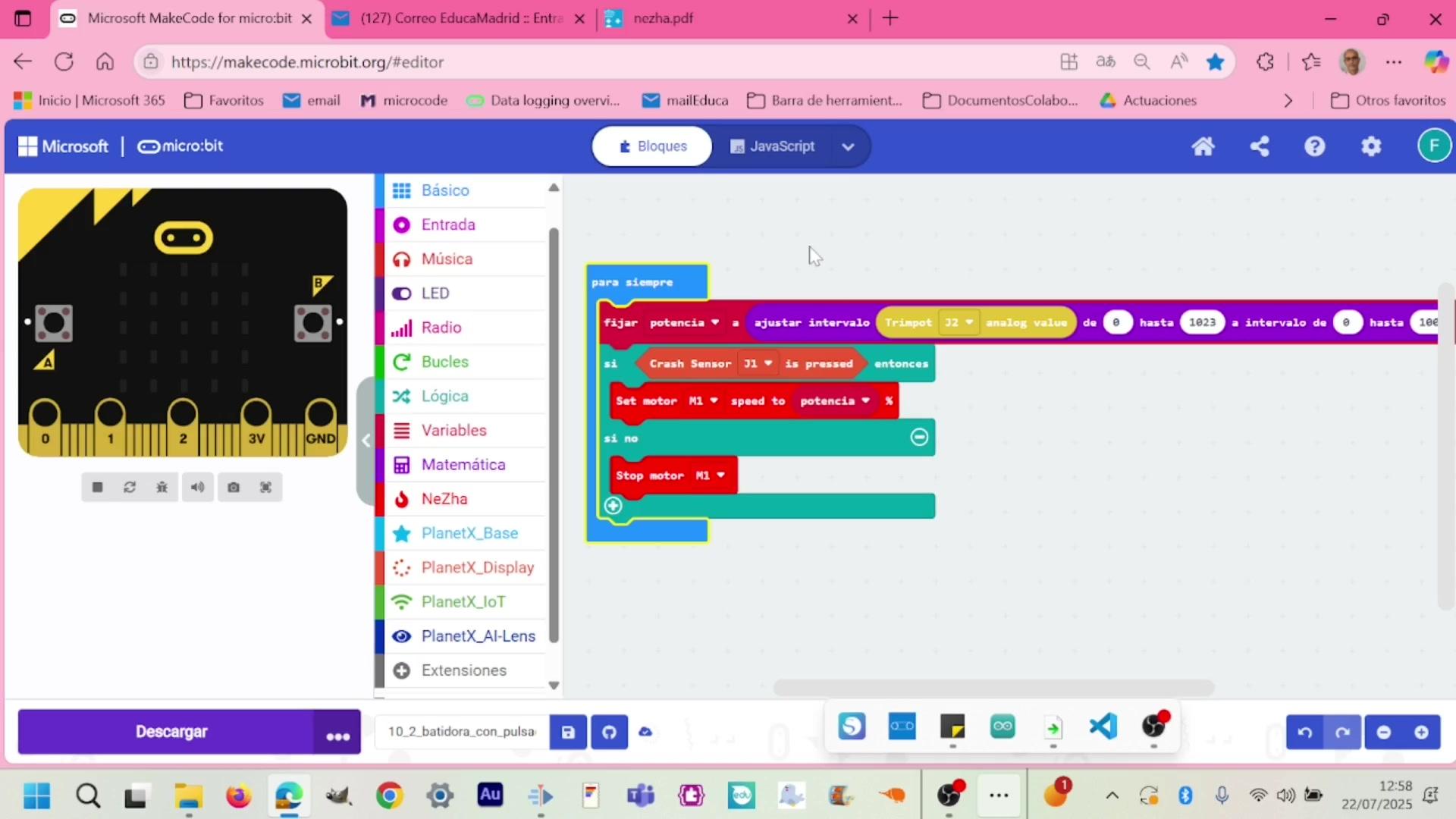Image resolution: width=1456 pixels, height=819 pixels.
Task: Save the project with disk icon
Action: coord(568,733)
